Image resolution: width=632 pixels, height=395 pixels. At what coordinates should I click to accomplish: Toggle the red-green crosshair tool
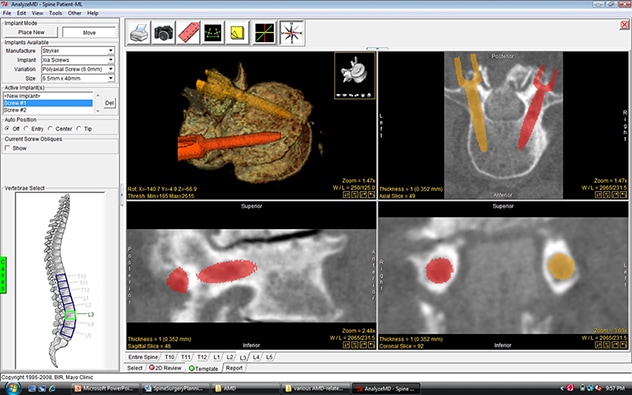coord(264,33)
